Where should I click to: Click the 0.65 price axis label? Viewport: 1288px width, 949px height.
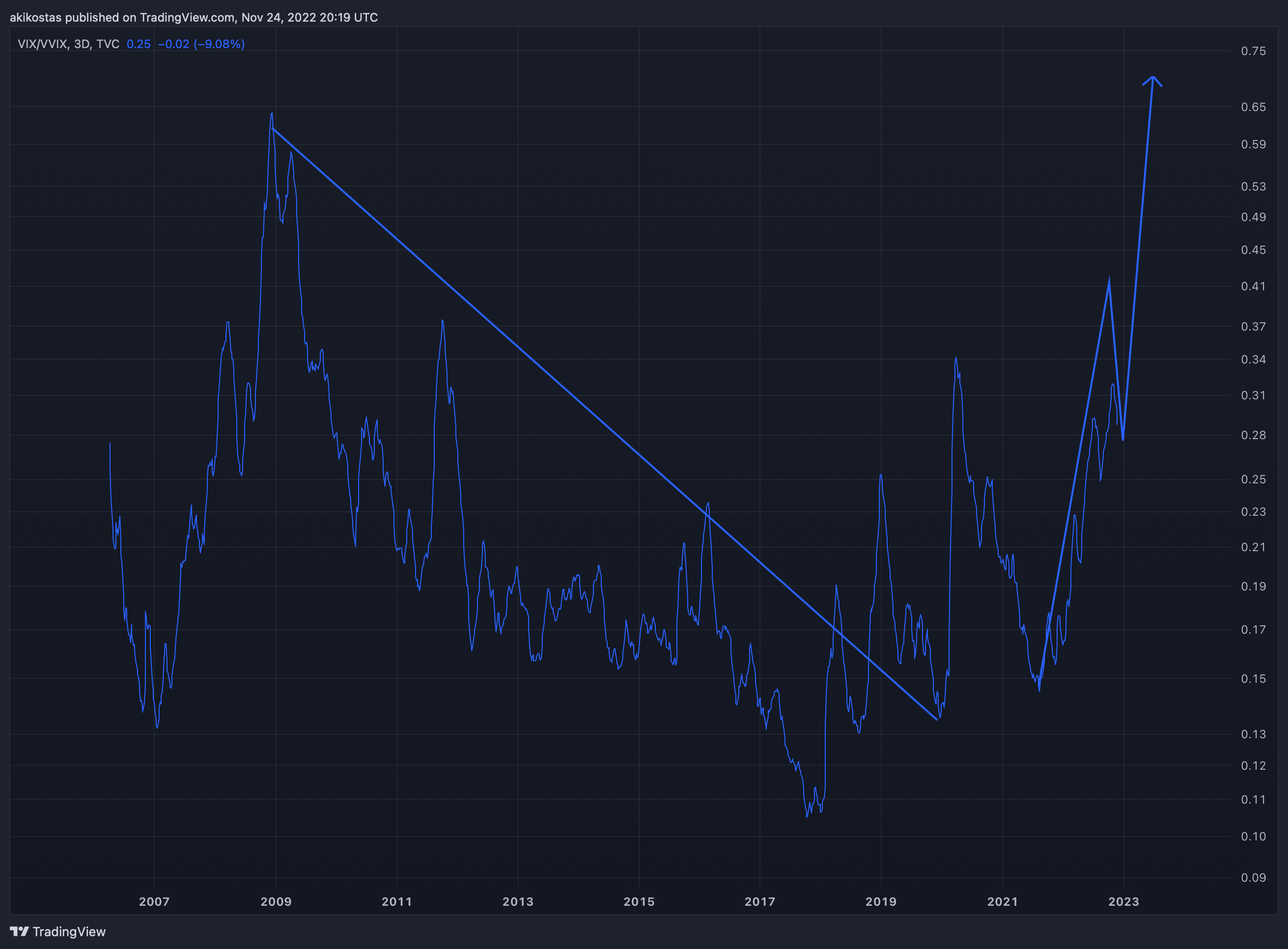tap(1254, 107)
